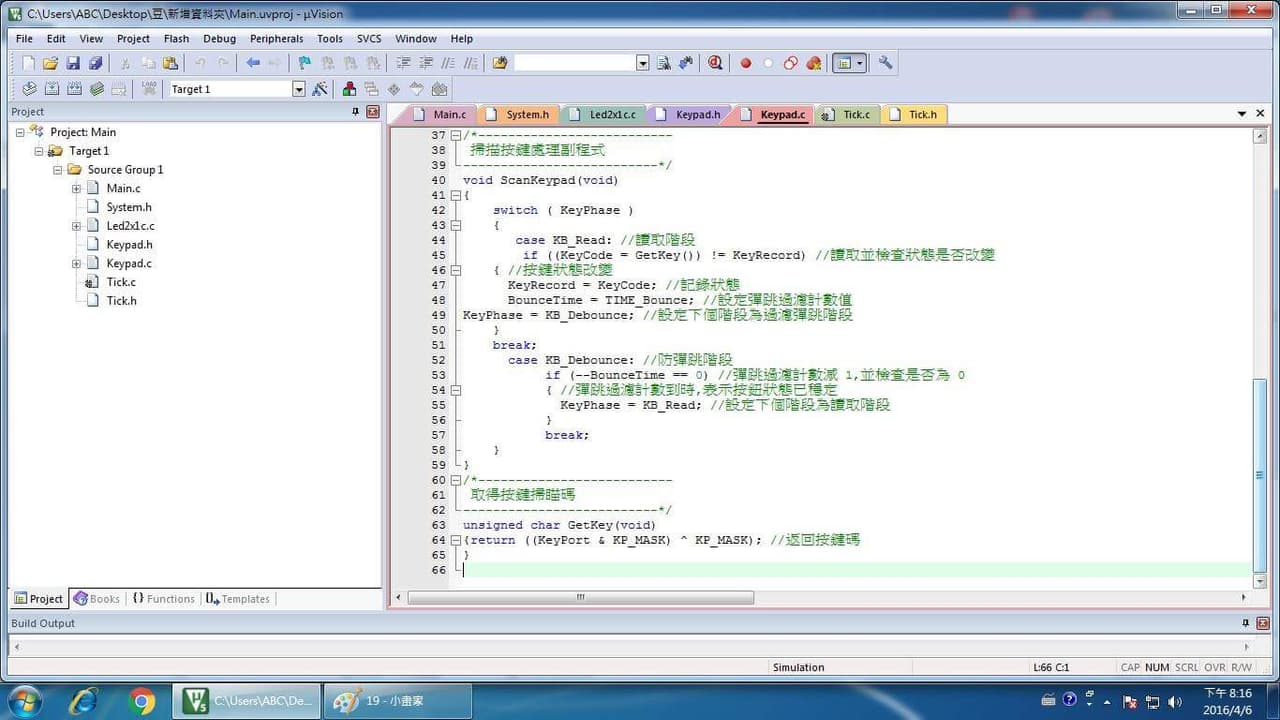
Task: Collapse the switch block fold marker
Action: pyautogui.click(x=455, y=225)
